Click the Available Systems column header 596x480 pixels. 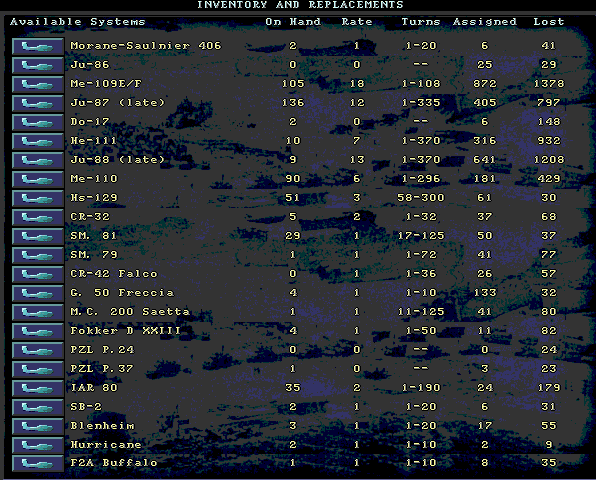[78, 22]
